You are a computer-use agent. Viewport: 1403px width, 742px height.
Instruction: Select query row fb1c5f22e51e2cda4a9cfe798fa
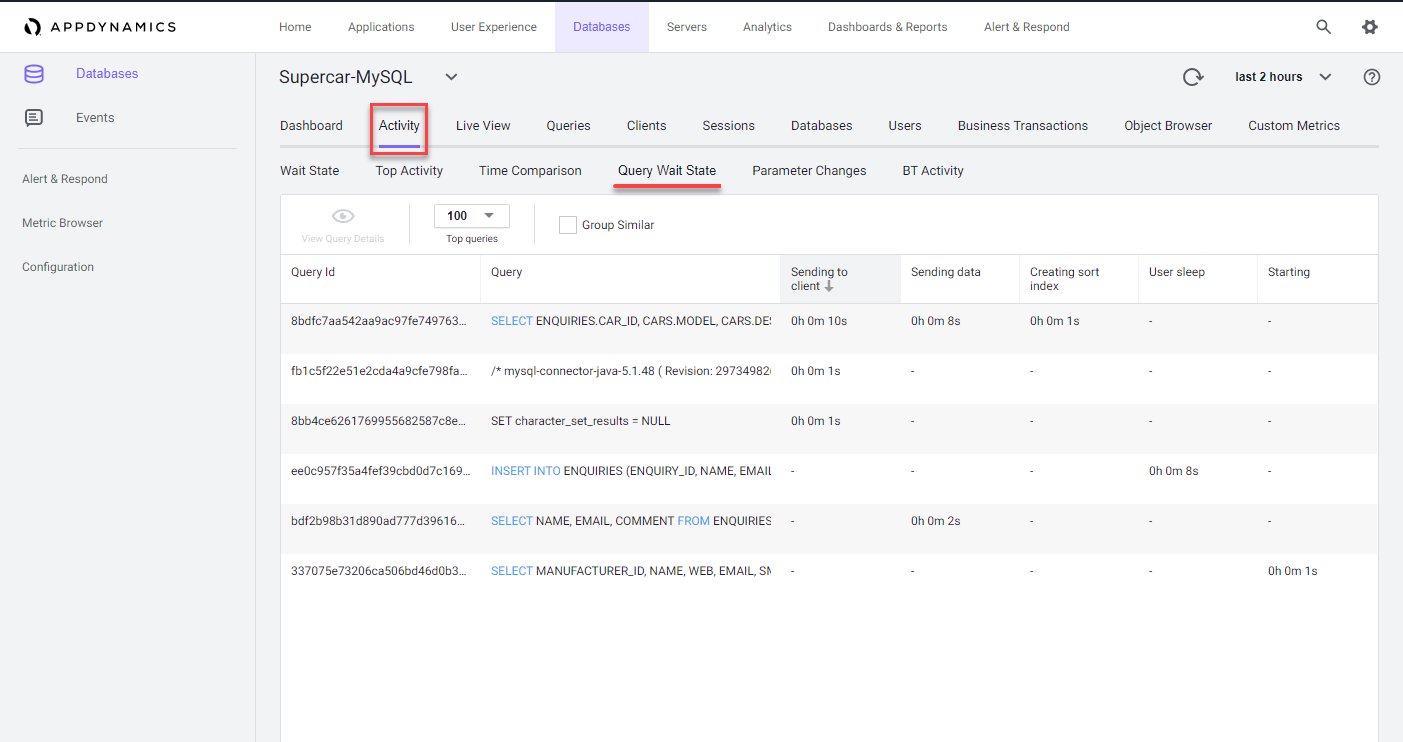point(829,378)
